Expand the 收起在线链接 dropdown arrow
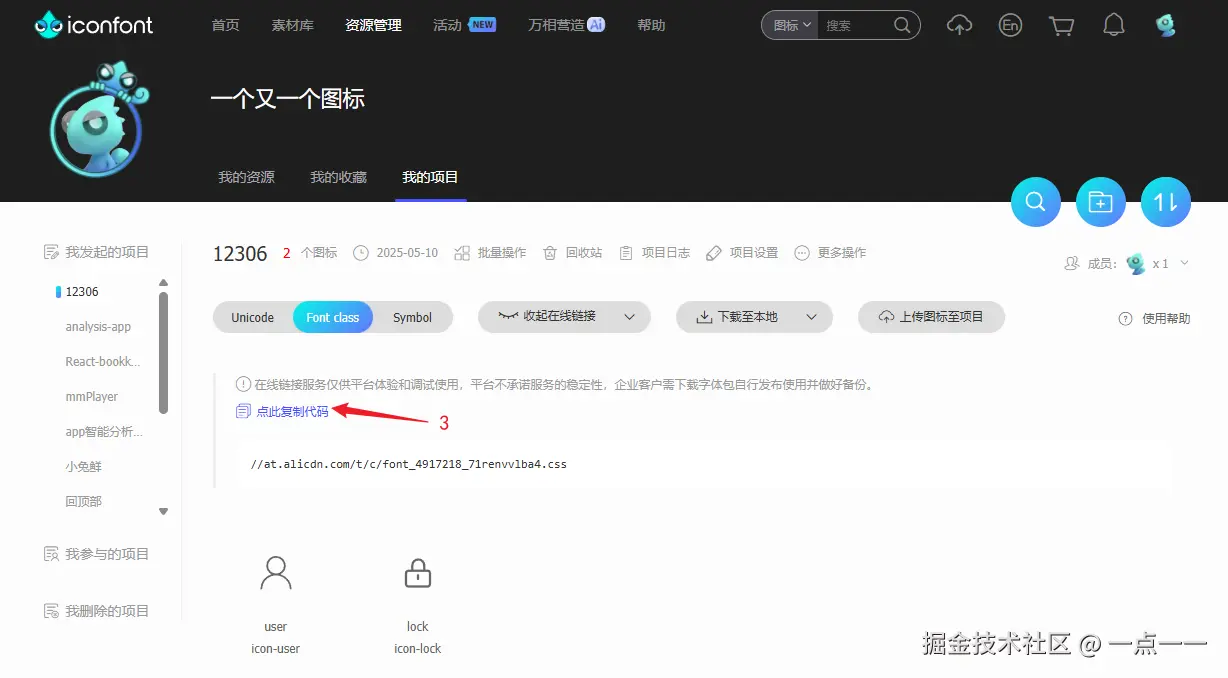 click(x=630, y=317)
